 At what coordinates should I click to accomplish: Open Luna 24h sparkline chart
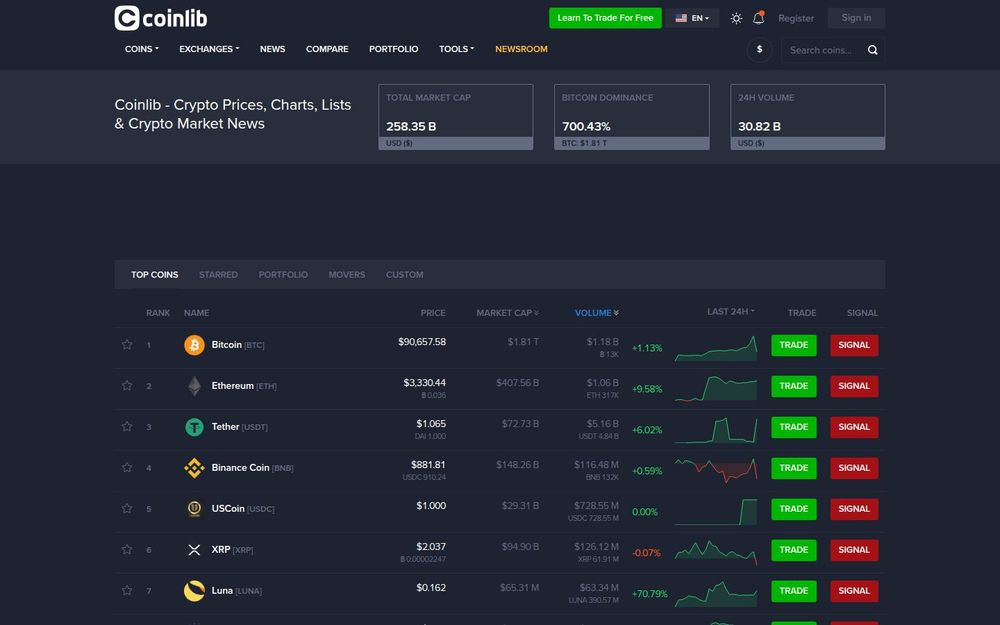tap(716, 593)
